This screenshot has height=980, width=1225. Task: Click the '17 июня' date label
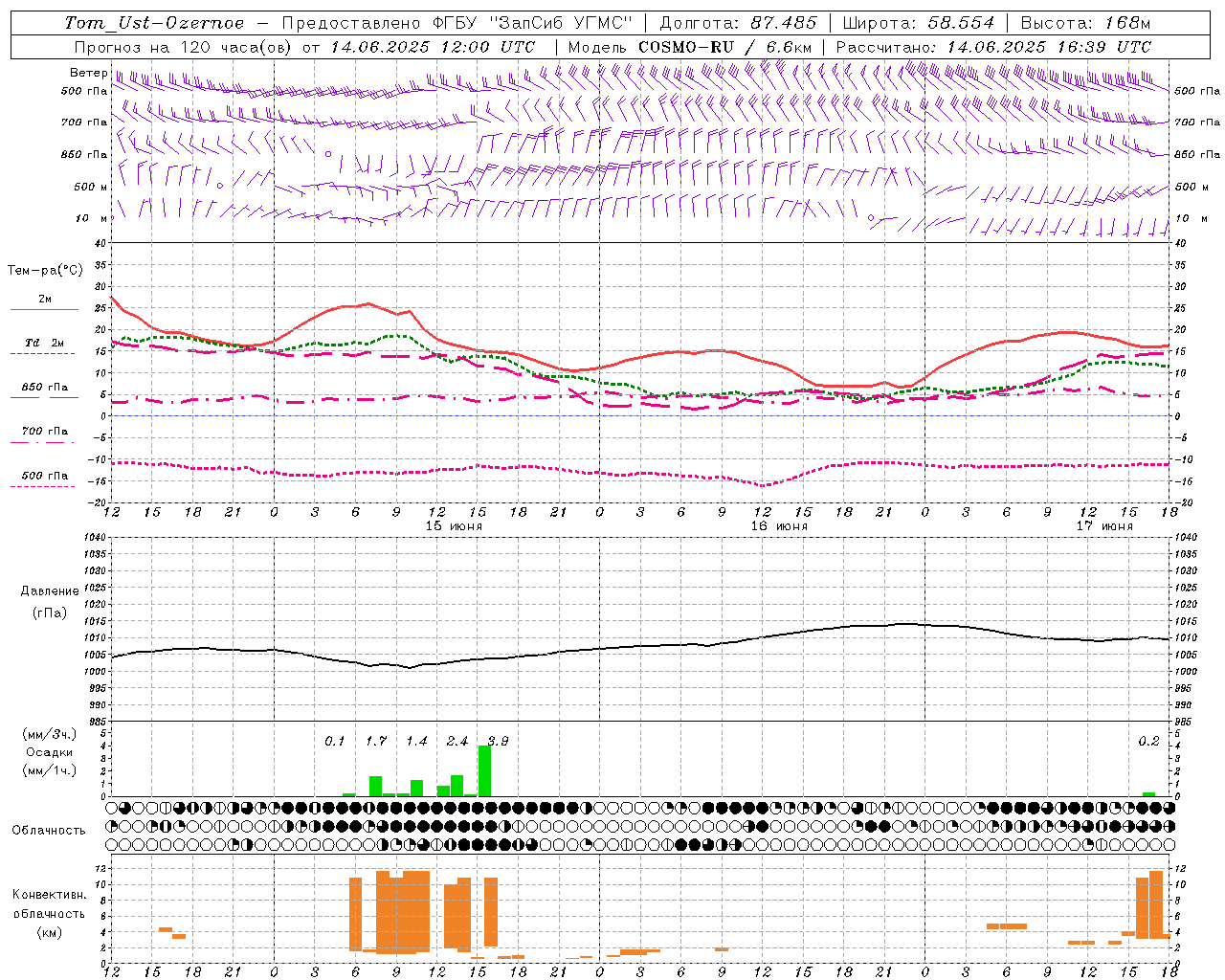click(x=1104, y=526)
